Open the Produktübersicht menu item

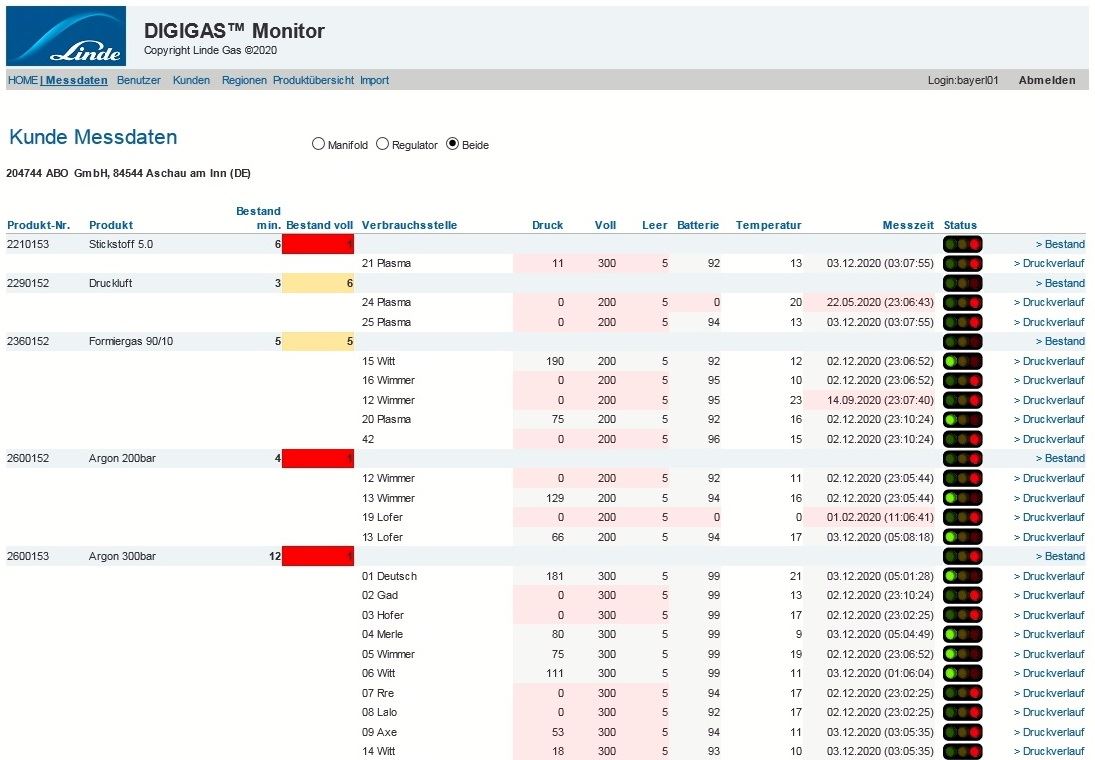(313, 80)
